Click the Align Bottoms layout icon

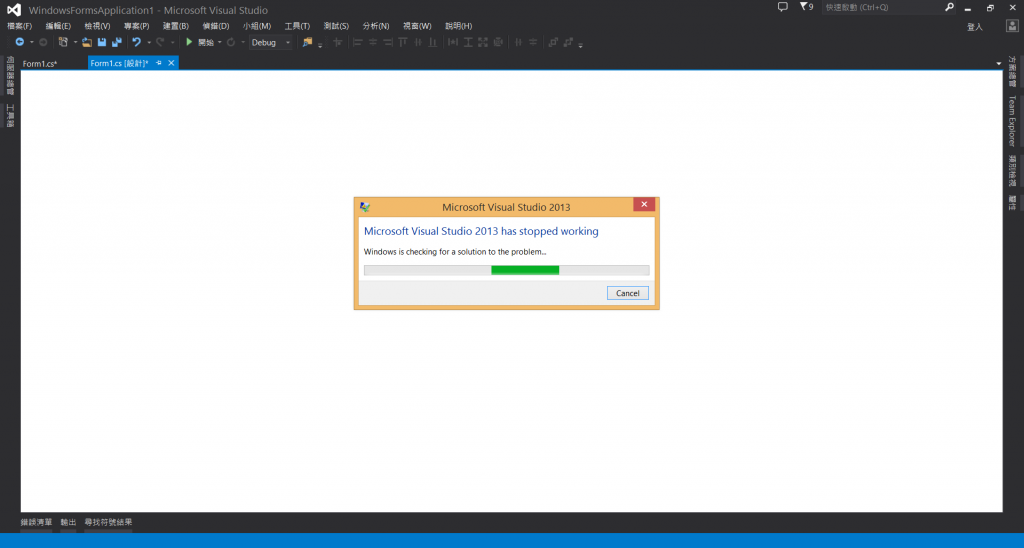(432, 42)
